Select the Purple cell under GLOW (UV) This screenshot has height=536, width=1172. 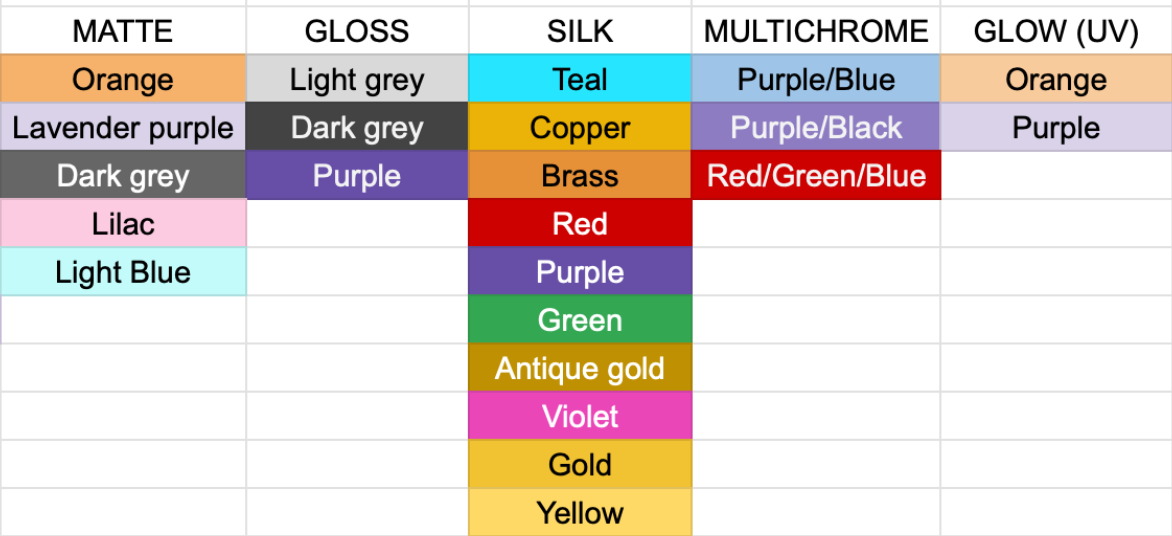click(1056, 128)
